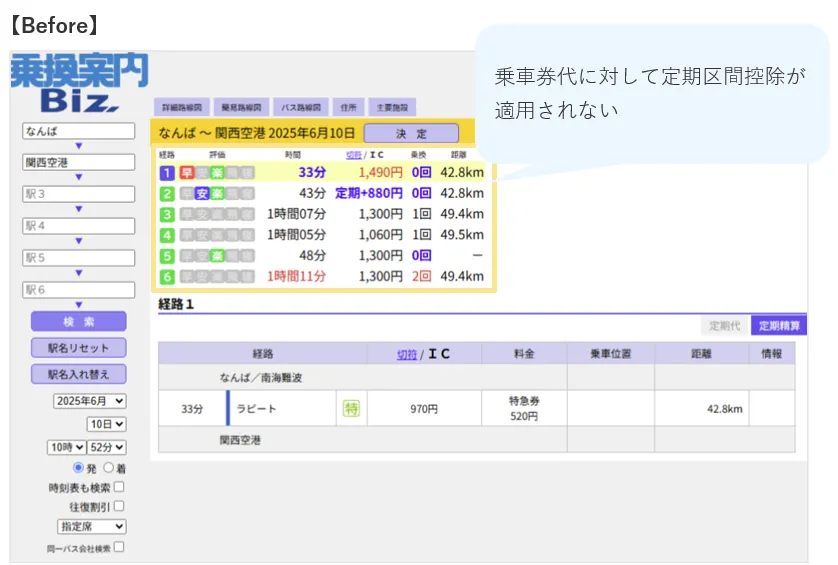This screenshot has height=565, width=838.
Task: Open the 指定席 seat type dropdown
Action: [x=91, y=526]
